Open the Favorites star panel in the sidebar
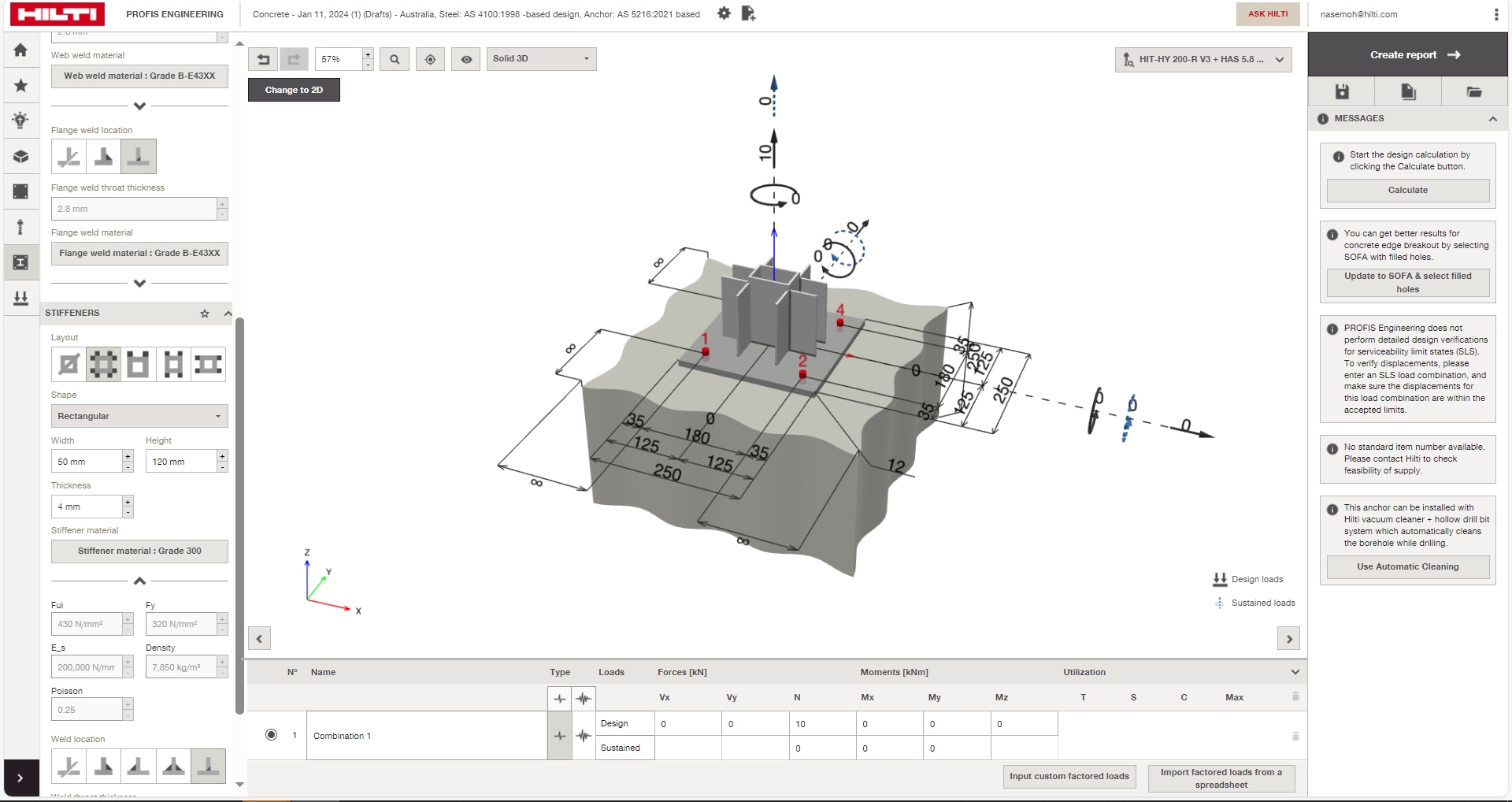This screenshot has width=1512, height=802. pyautogui.click(x=20, y=86)
